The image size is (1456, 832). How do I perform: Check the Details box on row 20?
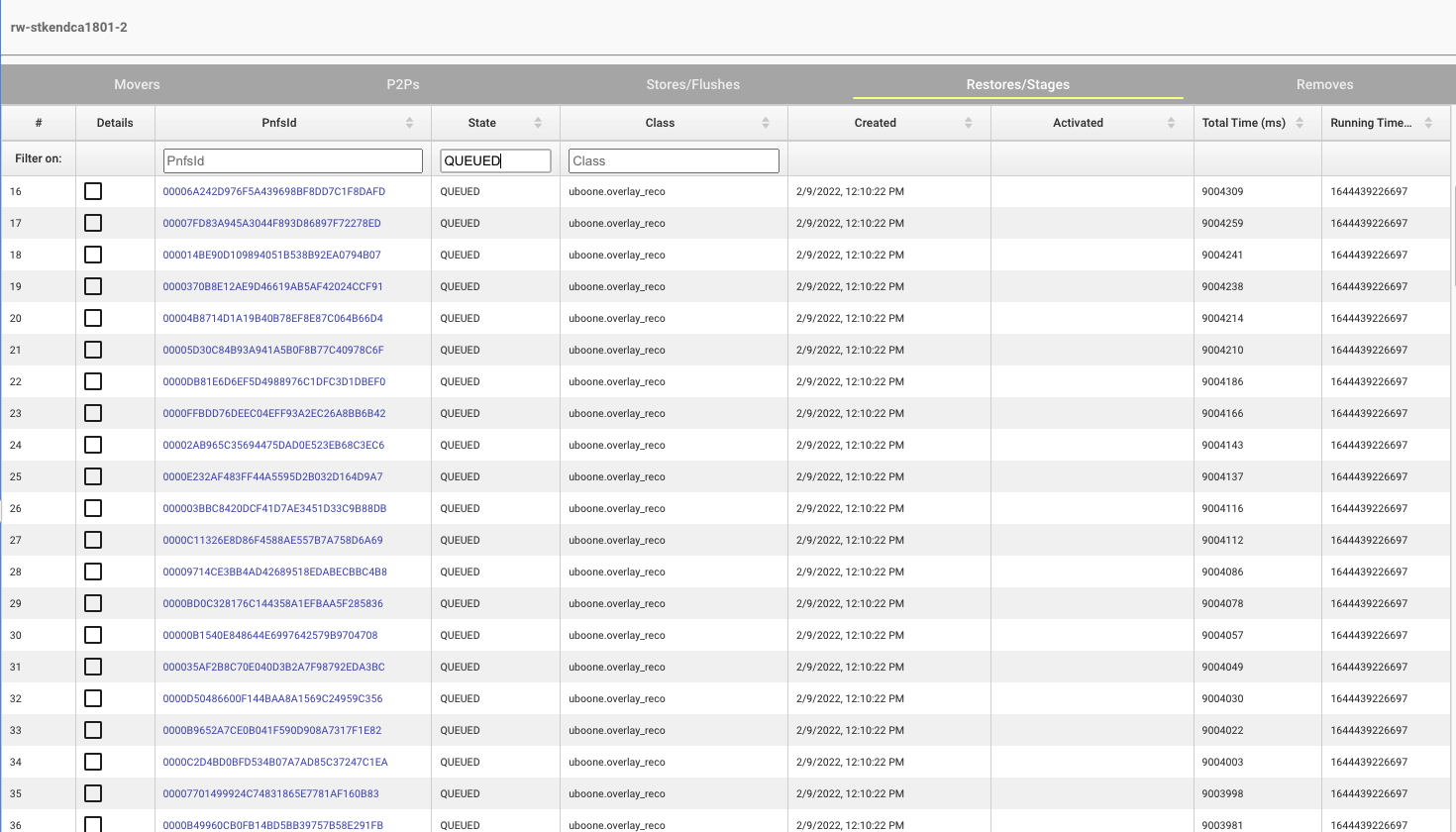point(93,317)
